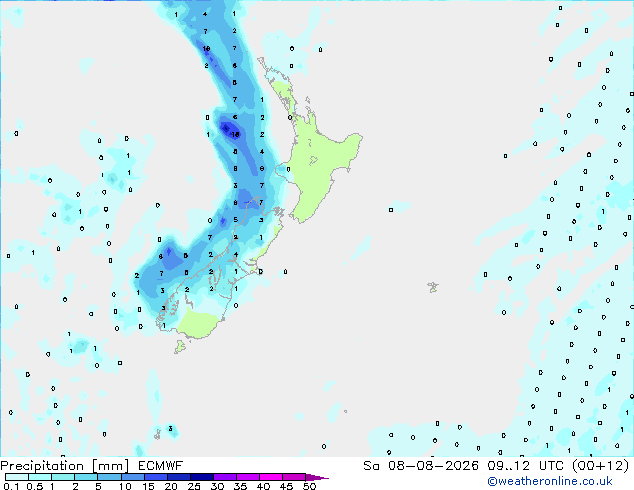Click the "35" legend label
The width and height of the screenshot is (634, 490).
[240, 486]
